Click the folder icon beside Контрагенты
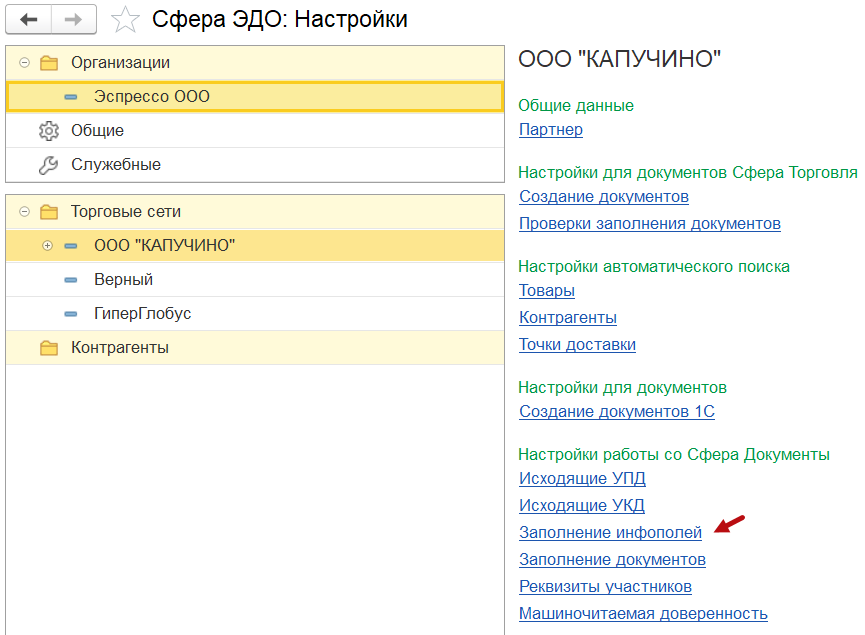 49,348
